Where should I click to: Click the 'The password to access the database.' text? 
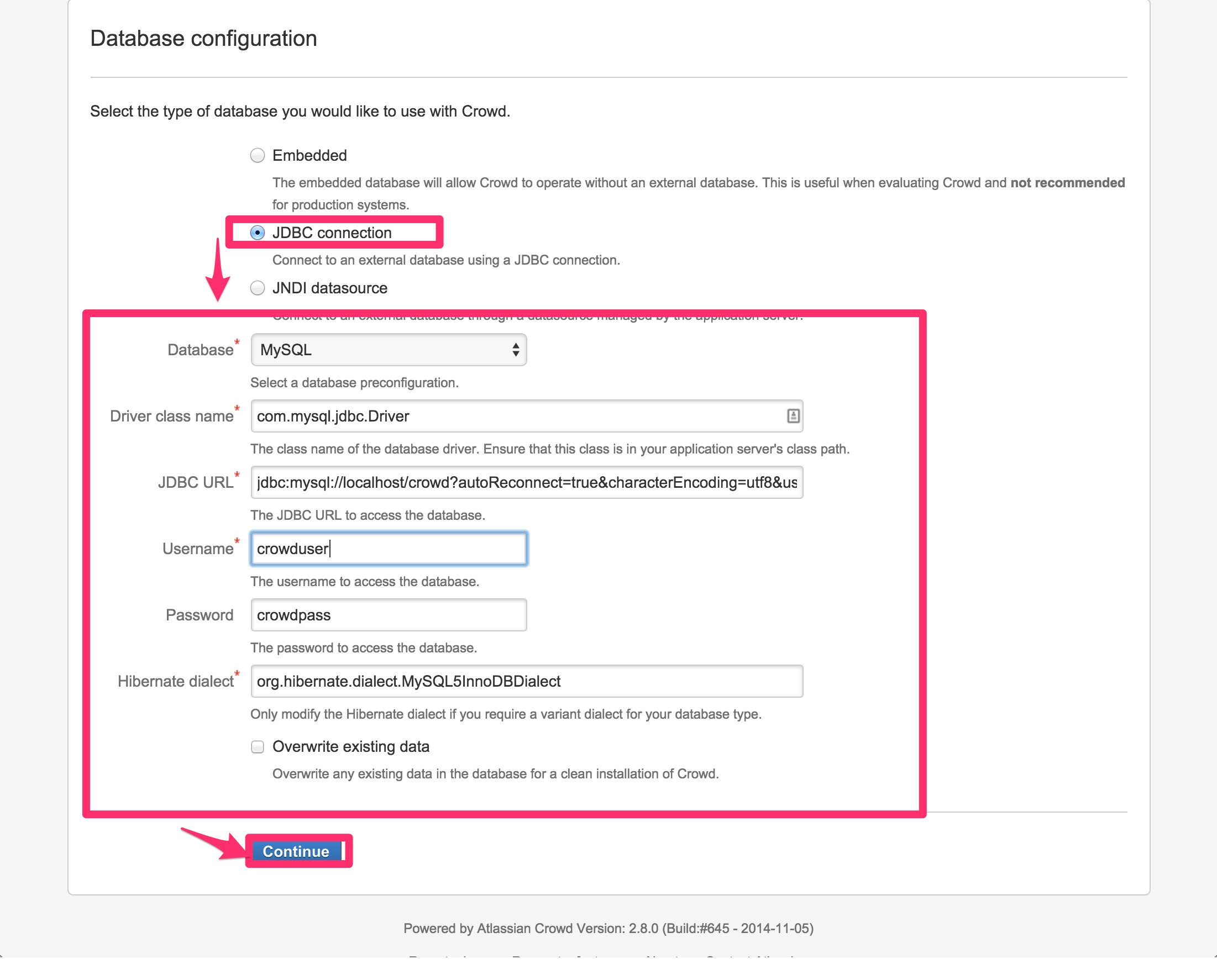(x=364, y=647)
